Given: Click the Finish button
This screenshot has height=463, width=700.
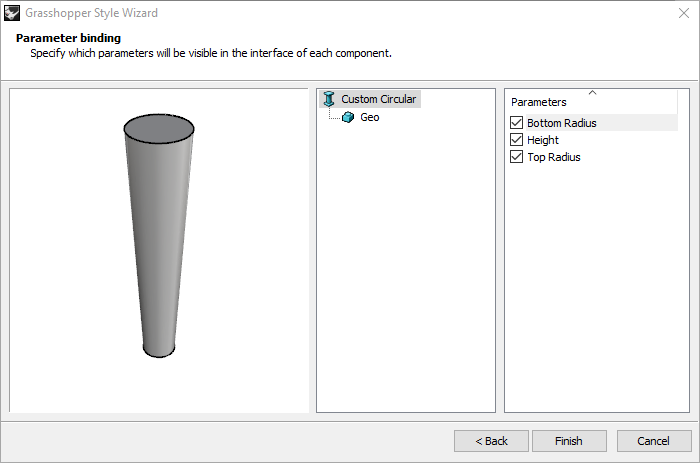Looking at the screenshot, I should (x=569, y=441).
